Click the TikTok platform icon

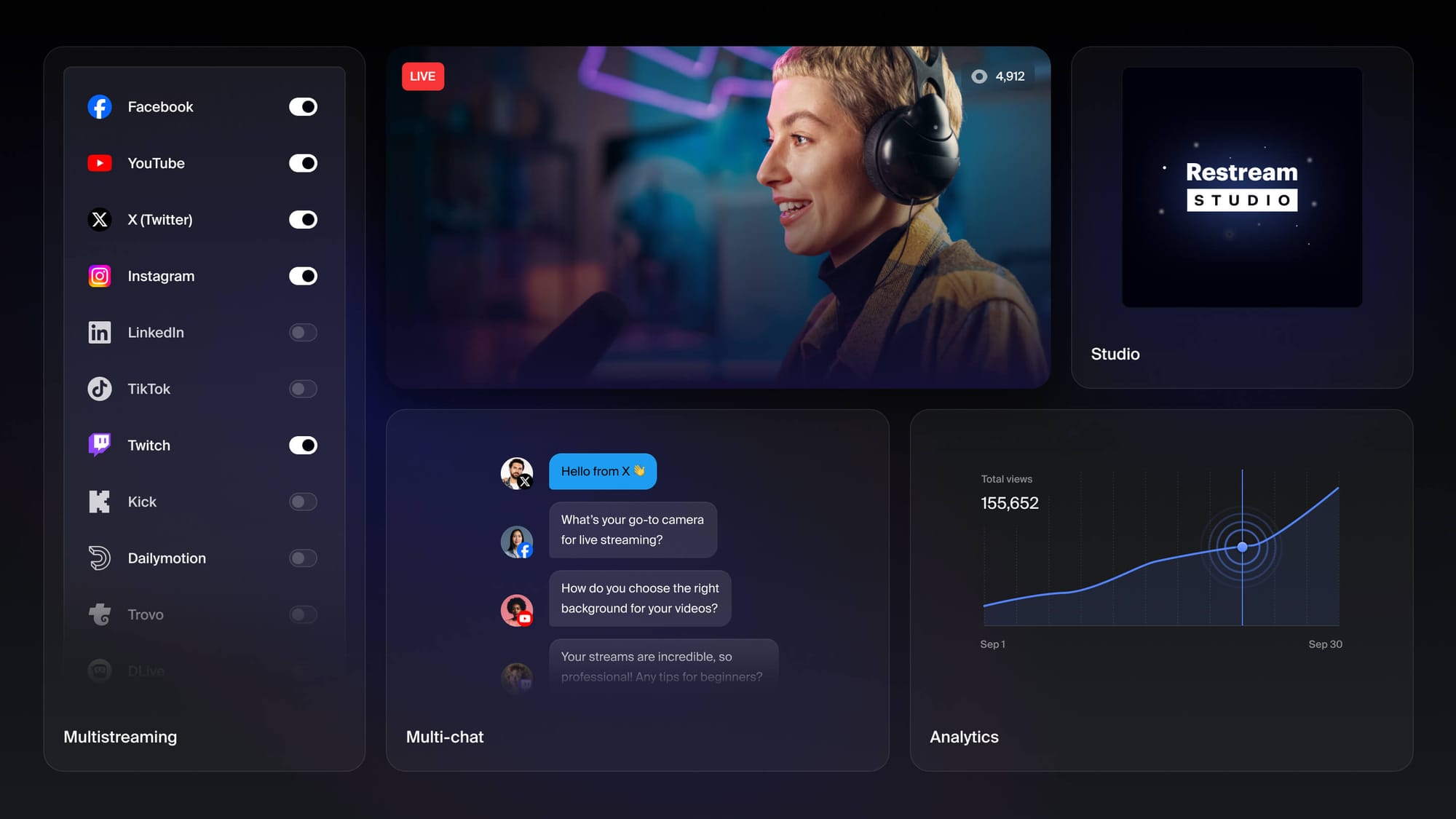99,388
